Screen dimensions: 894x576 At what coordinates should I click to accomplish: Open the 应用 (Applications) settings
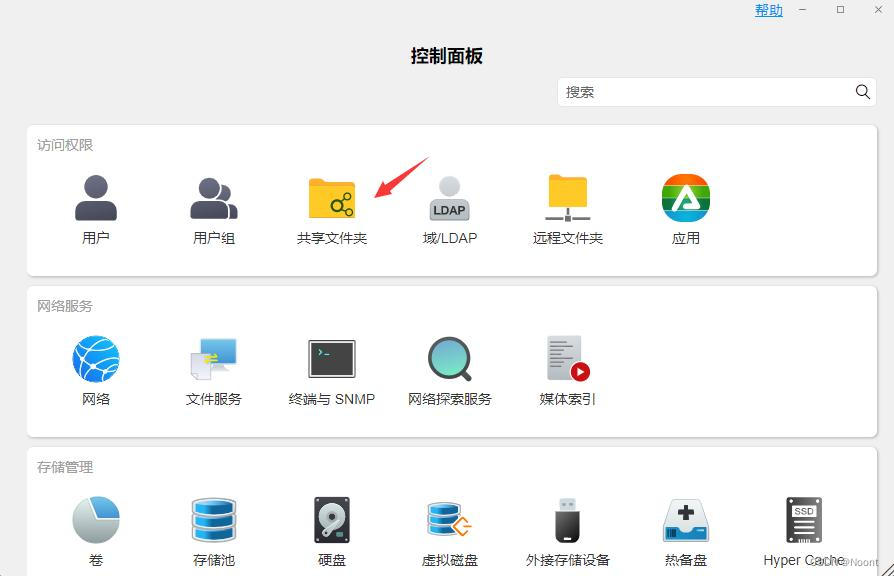click(685, 207)
